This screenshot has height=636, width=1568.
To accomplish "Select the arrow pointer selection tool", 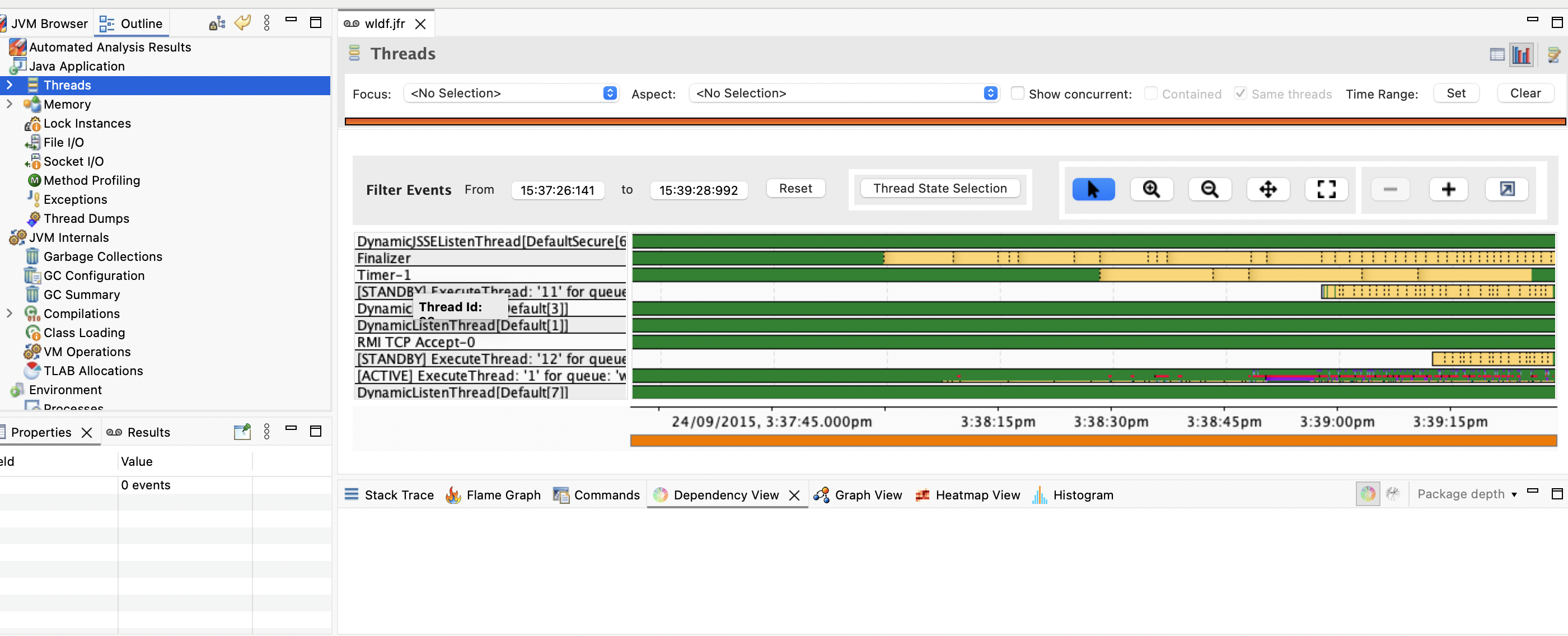I will coord(1093,189).
